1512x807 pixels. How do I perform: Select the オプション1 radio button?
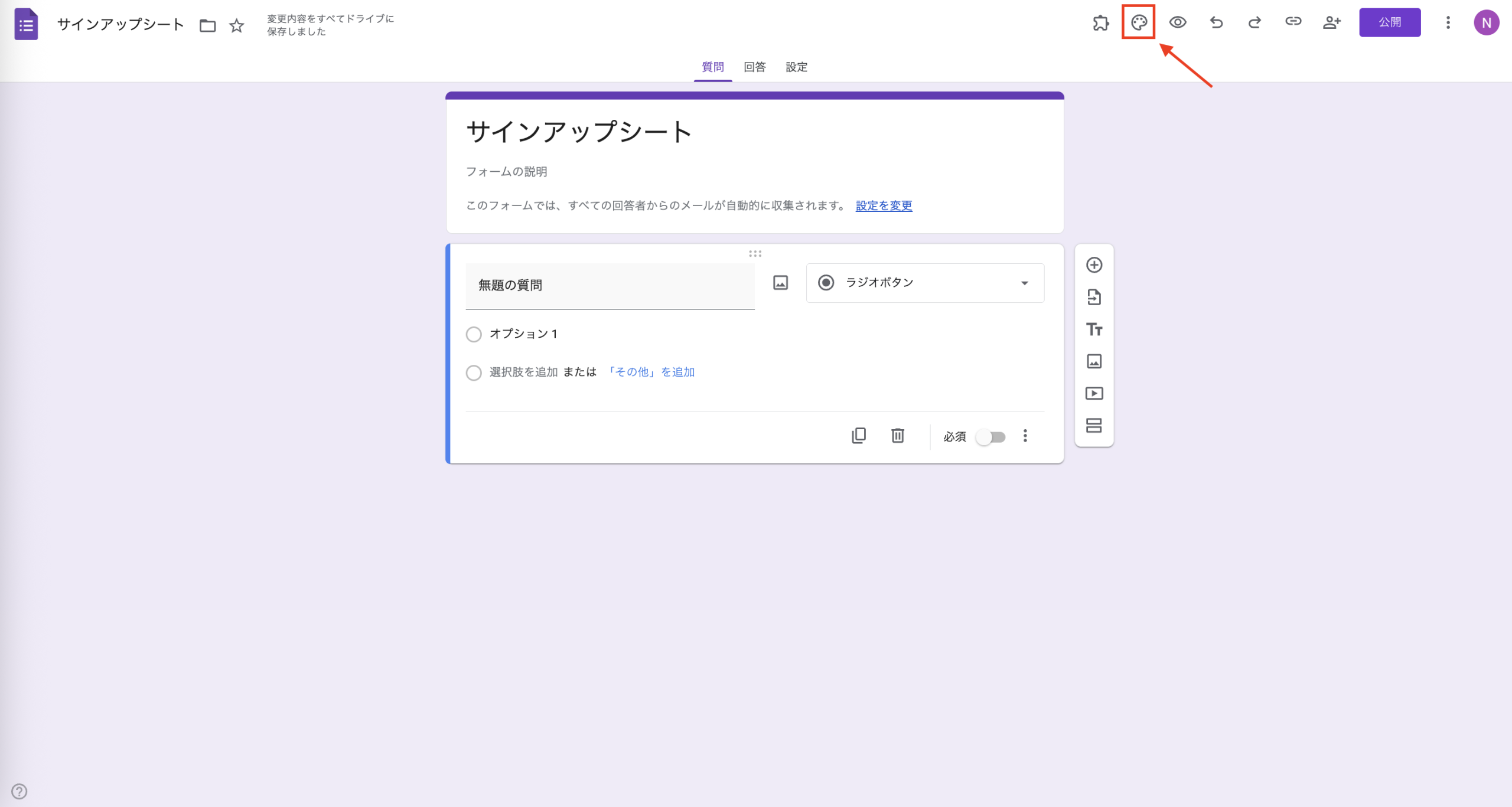[474, 334]
